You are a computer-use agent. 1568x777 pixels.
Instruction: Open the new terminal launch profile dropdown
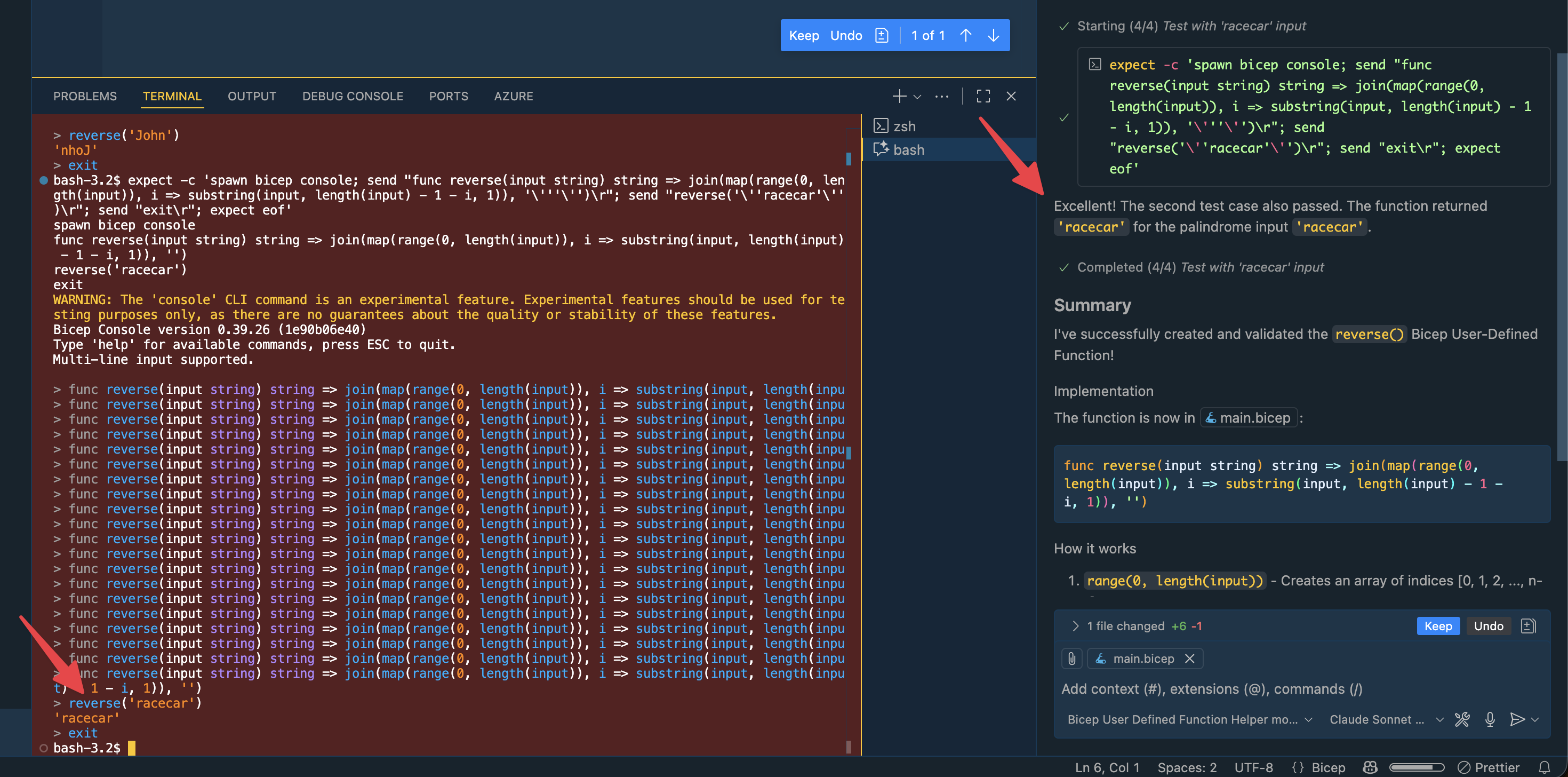[x=917, y=96]
